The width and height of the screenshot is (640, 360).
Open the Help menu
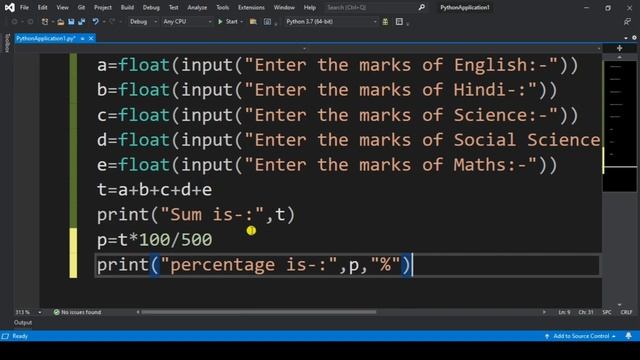coord(310,7)
